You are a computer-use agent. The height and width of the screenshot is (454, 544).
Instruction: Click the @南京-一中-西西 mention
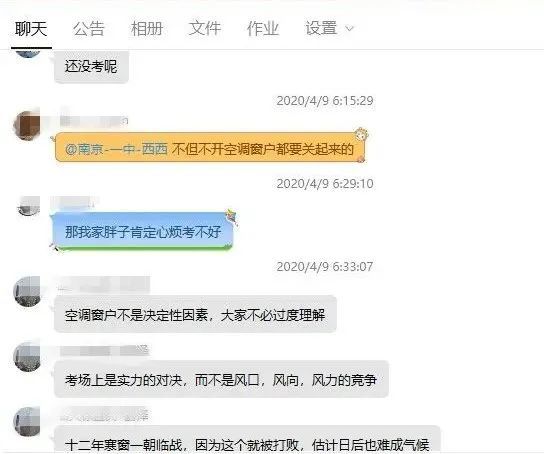click(116, 149)
